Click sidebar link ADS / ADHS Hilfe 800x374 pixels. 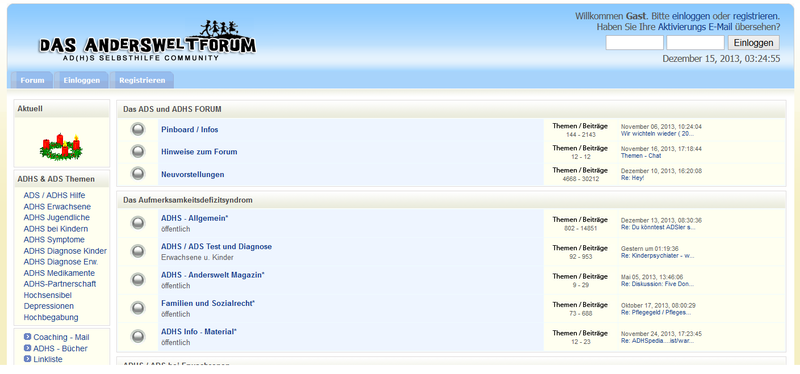tap(54, 195)
